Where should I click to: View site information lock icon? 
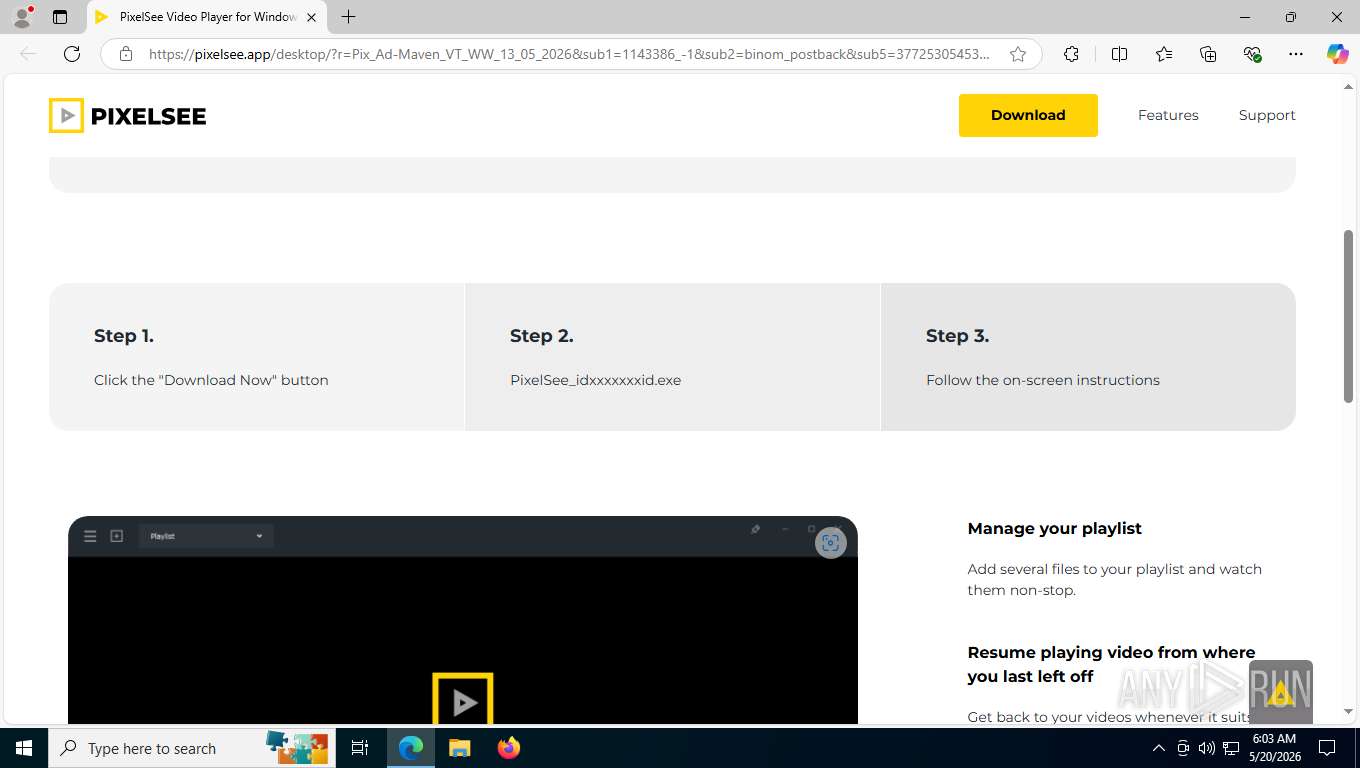(126, 54)
